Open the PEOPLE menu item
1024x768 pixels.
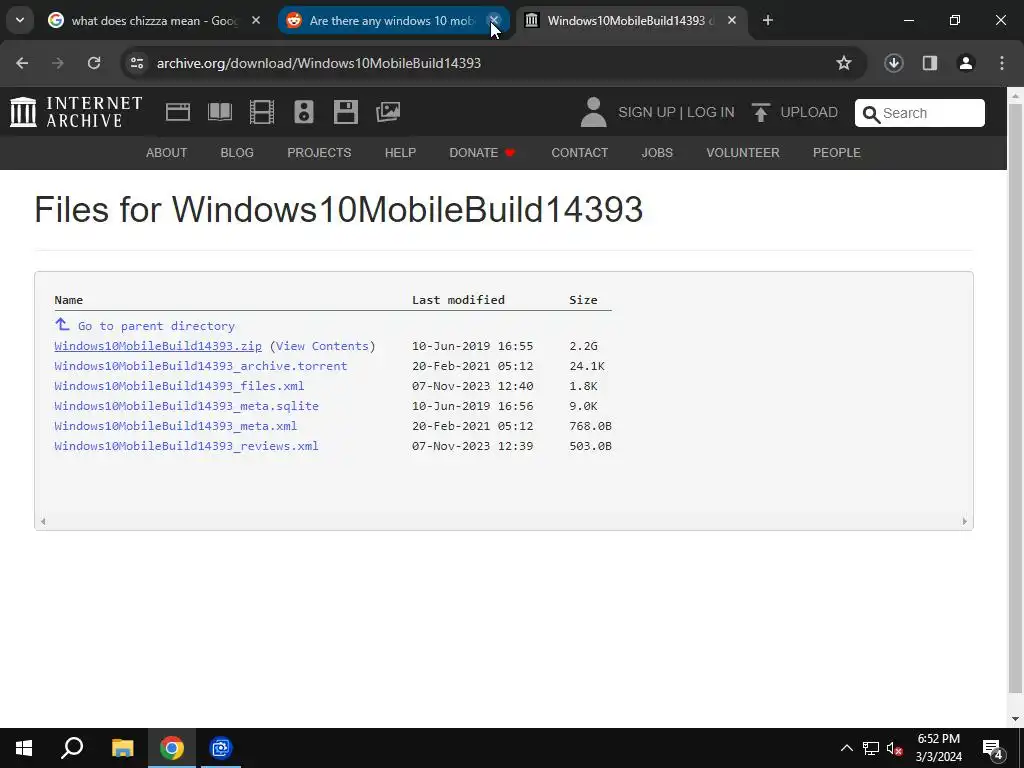tap(837, 153)
